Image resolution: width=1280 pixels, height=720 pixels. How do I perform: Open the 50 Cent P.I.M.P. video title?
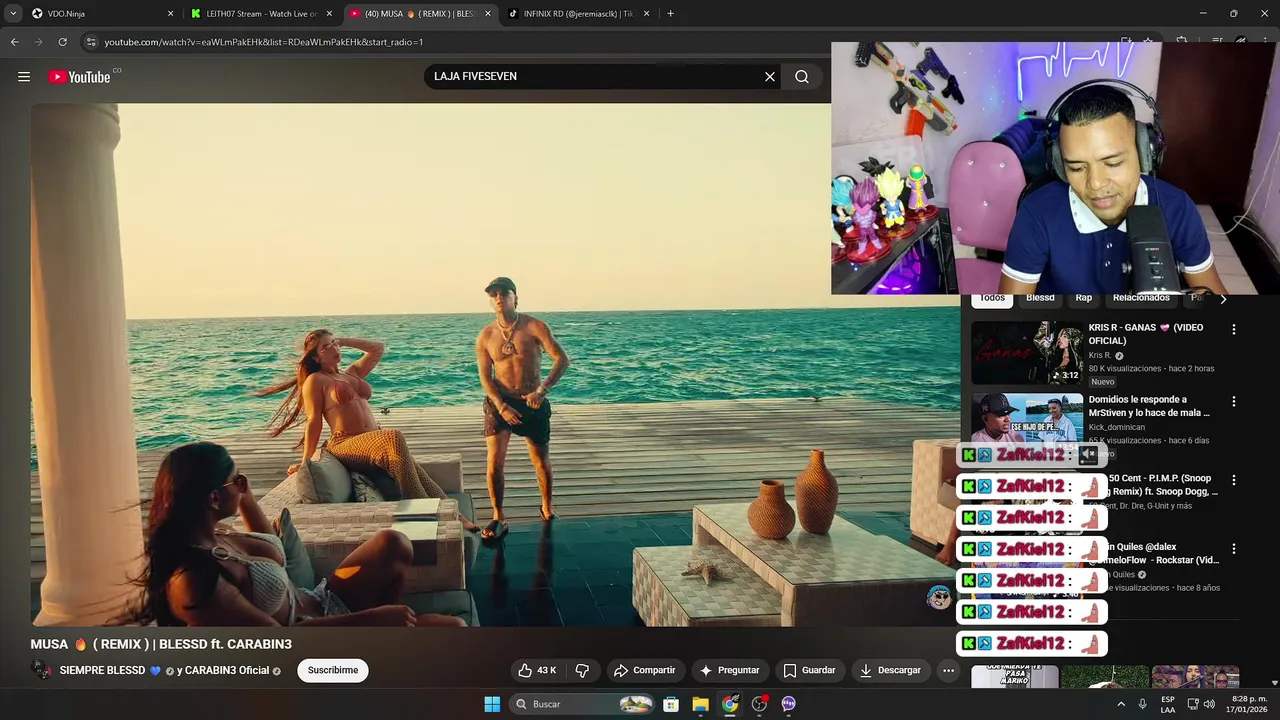[1164, 485]
